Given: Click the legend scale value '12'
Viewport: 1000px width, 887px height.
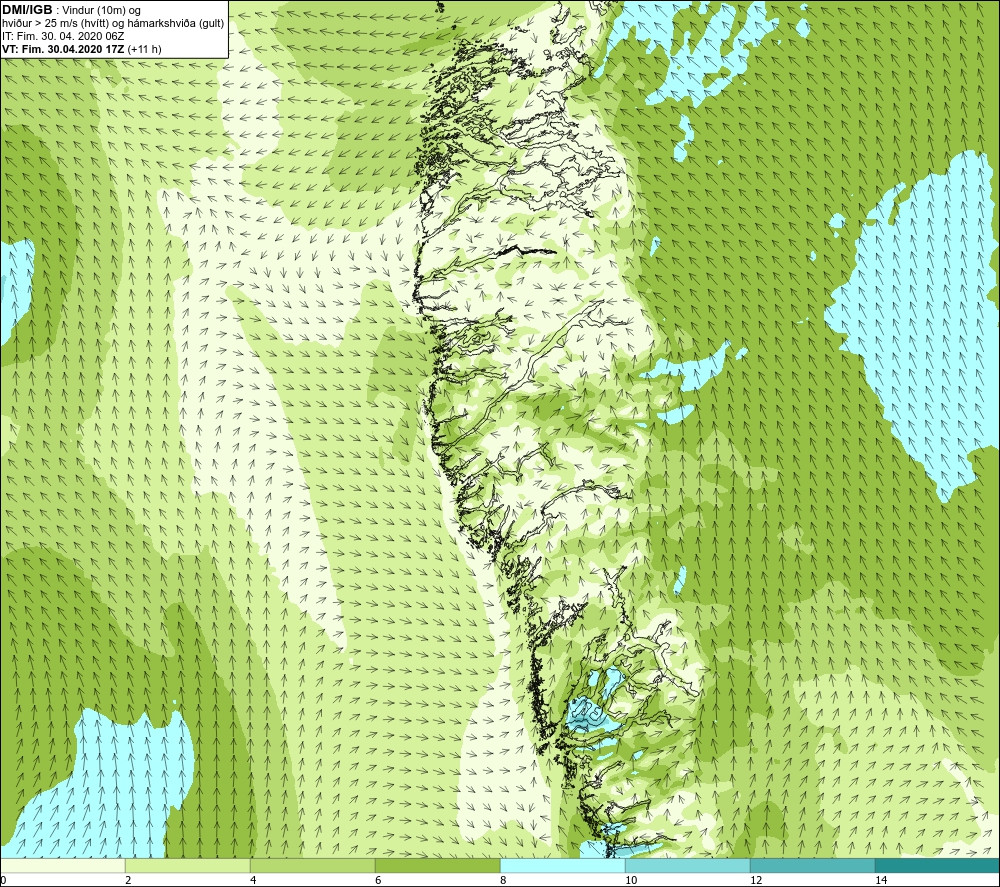Looking at the screenshot, I should pyautogui.click(x=756, y=880).
